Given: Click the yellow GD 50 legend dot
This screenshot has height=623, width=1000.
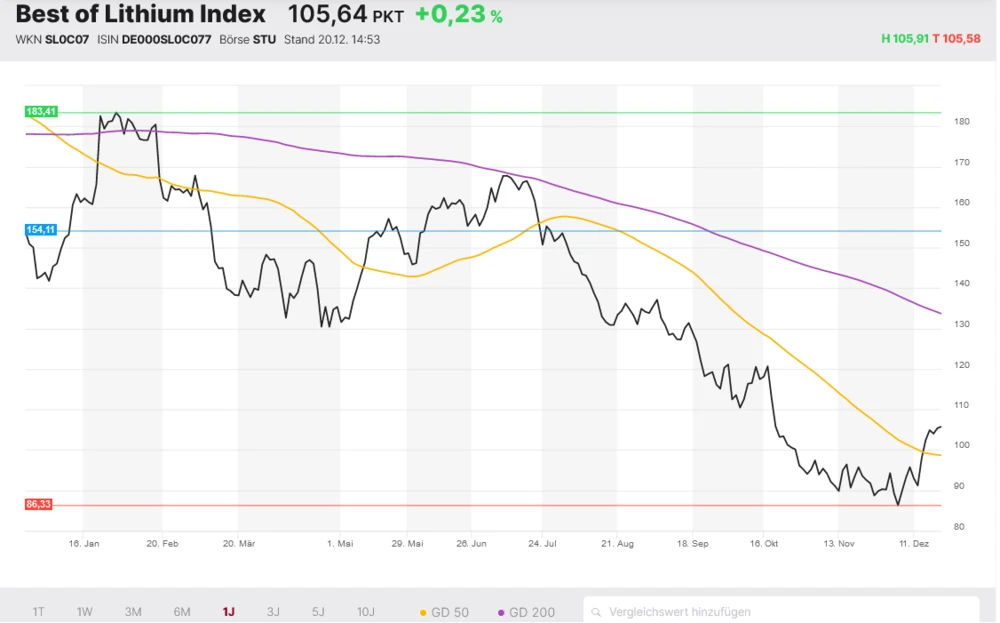Looking at the screenshot, I should point(421,611).
